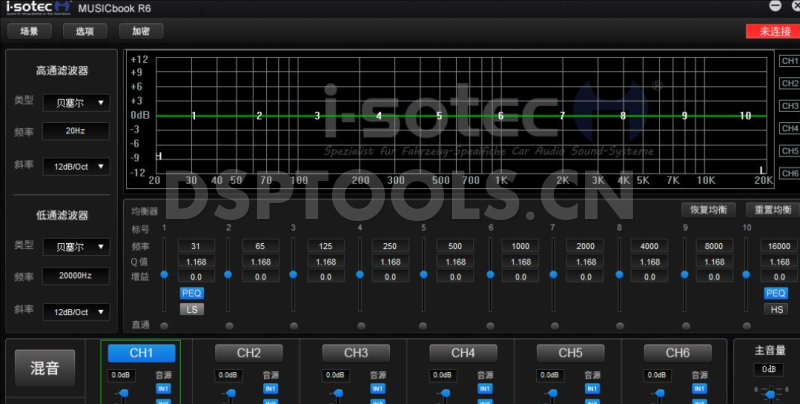Viewport: 800px width, 404px height.
Task: Click the IN1 source badge under CH3
Action: coord(378,388)
